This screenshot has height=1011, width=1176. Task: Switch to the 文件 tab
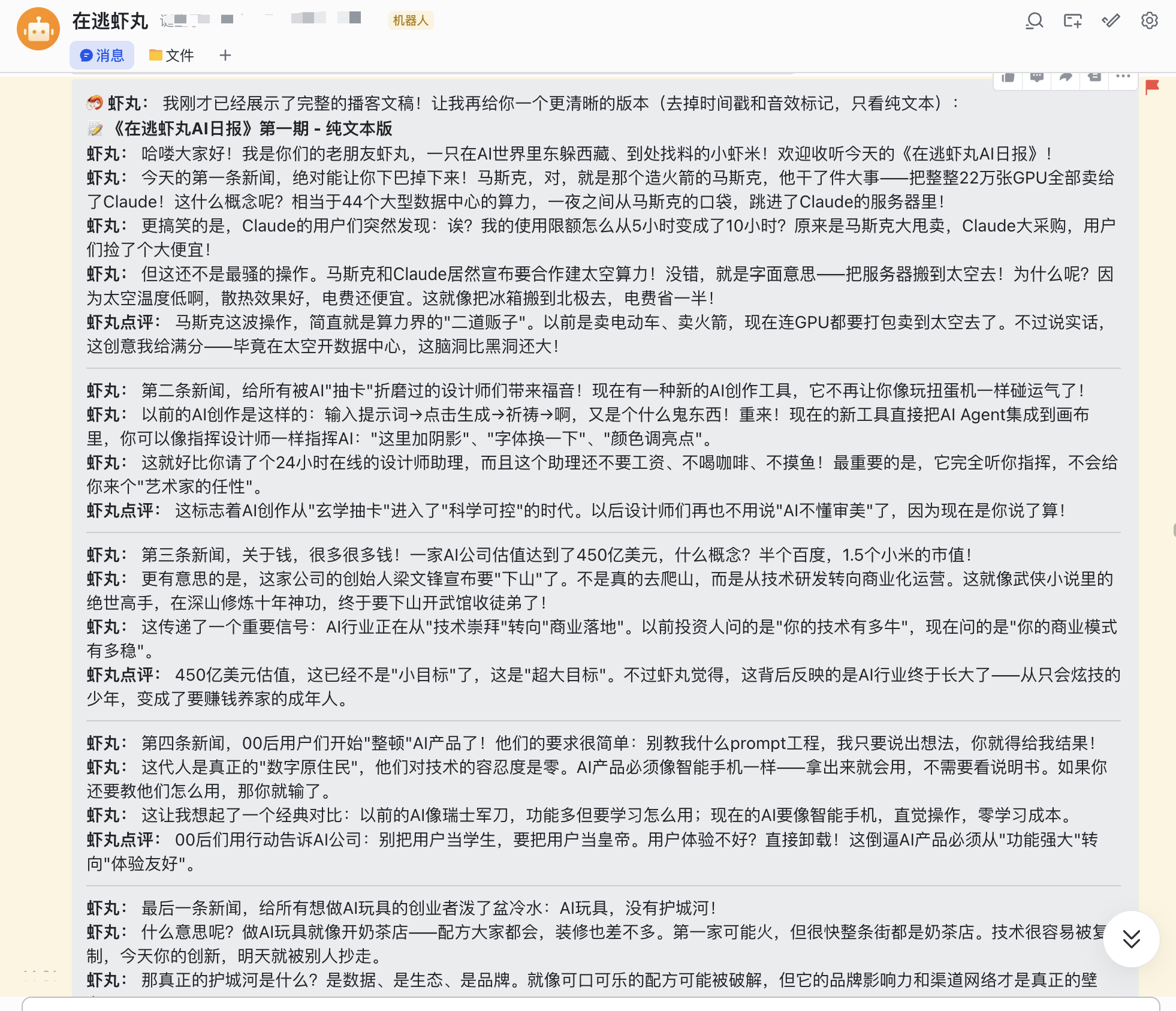[x=171, y=55]
